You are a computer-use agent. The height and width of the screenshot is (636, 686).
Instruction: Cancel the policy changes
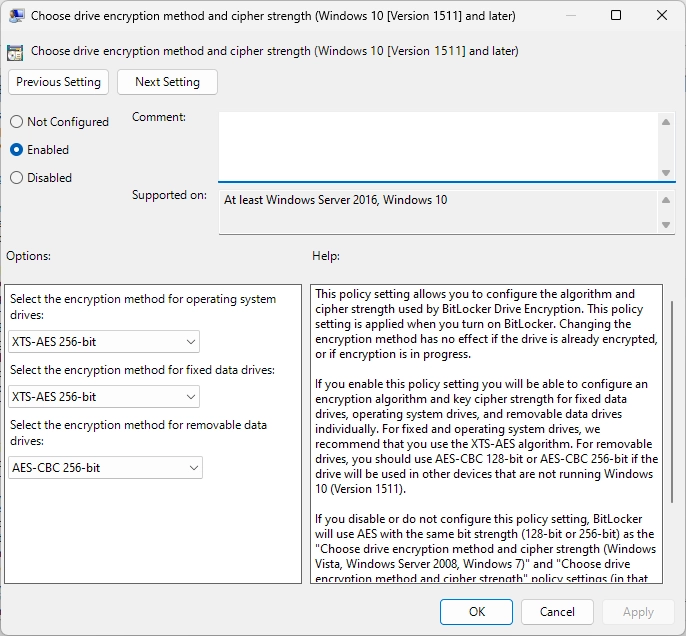(x=557, y=612)
